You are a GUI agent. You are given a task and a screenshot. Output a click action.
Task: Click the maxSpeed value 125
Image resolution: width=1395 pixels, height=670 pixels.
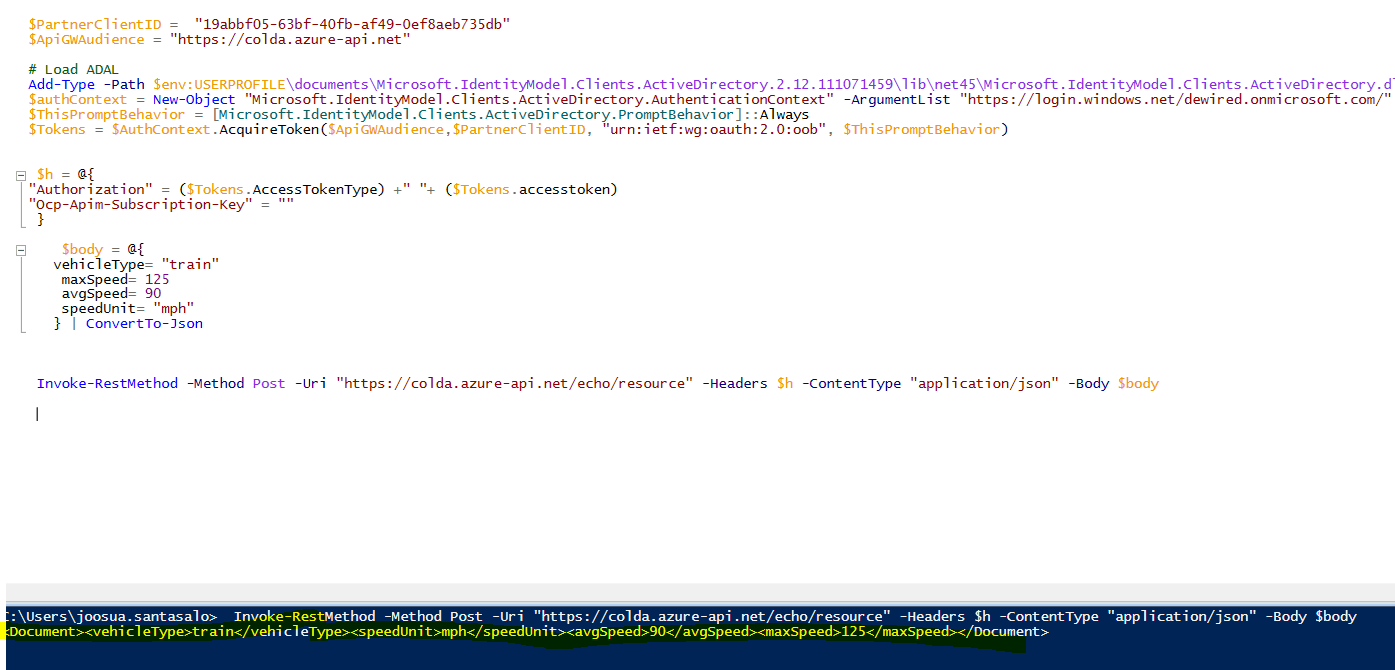(157, 279)
